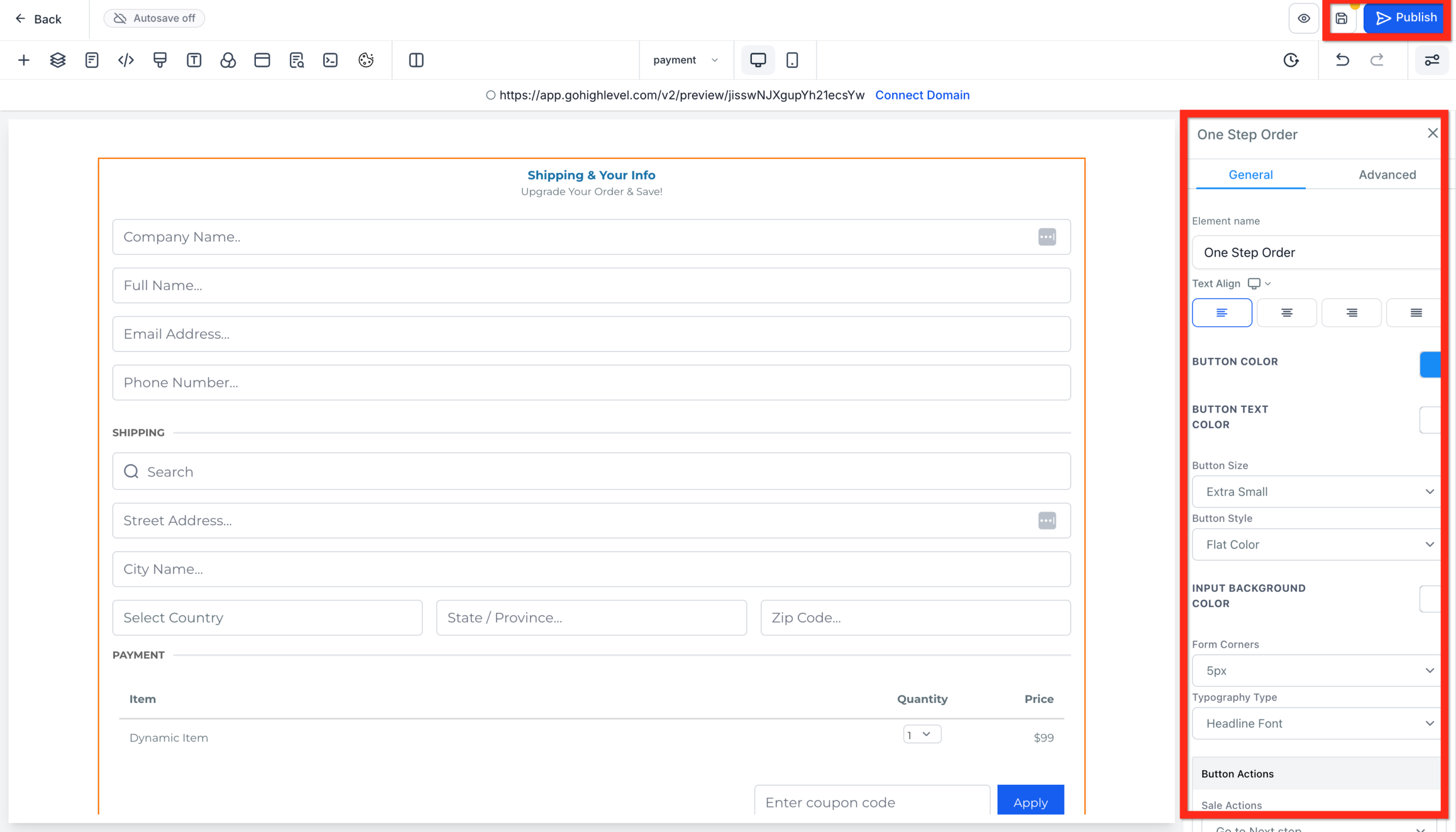1456x832 pixels.
Task: Click the undo icon
Action: [x=1343, y=60]
